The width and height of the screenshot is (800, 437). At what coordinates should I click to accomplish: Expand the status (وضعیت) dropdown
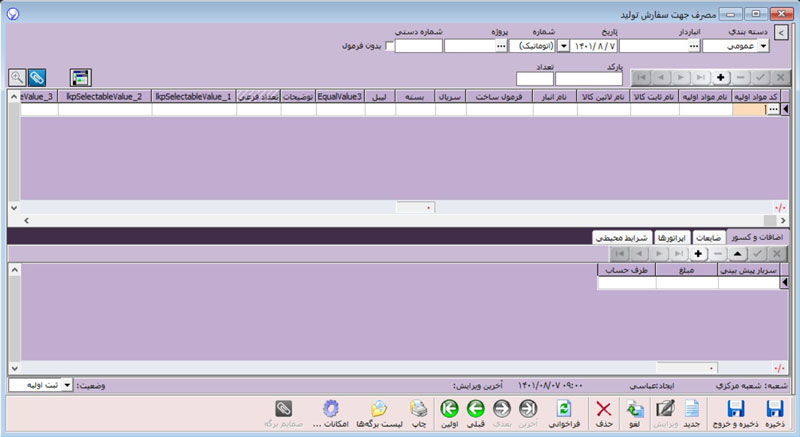pyautogui.click(x=68, y=385)
